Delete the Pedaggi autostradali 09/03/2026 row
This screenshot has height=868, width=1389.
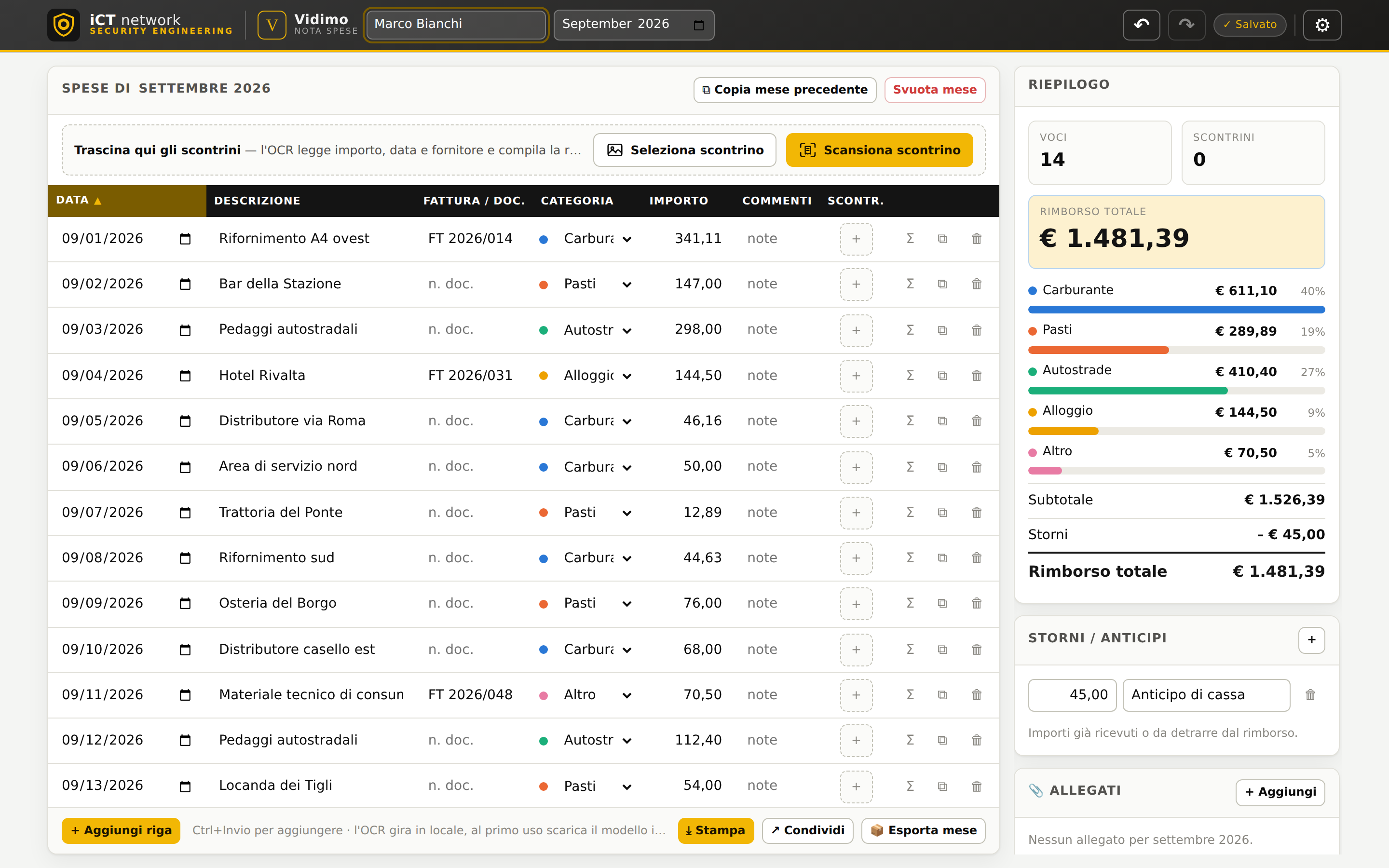[976, 330]
